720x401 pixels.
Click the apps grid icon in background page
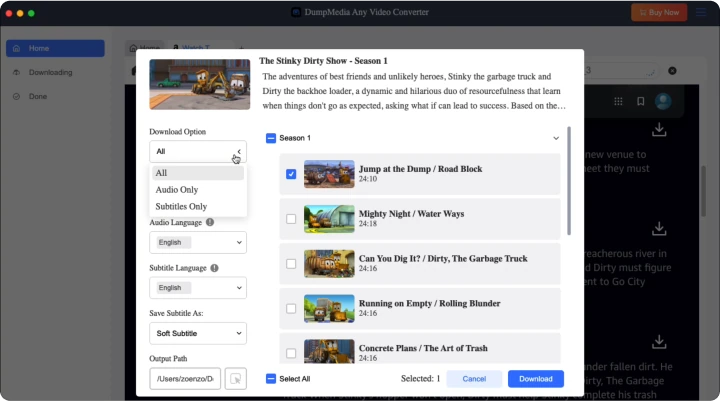coord(619,101)
